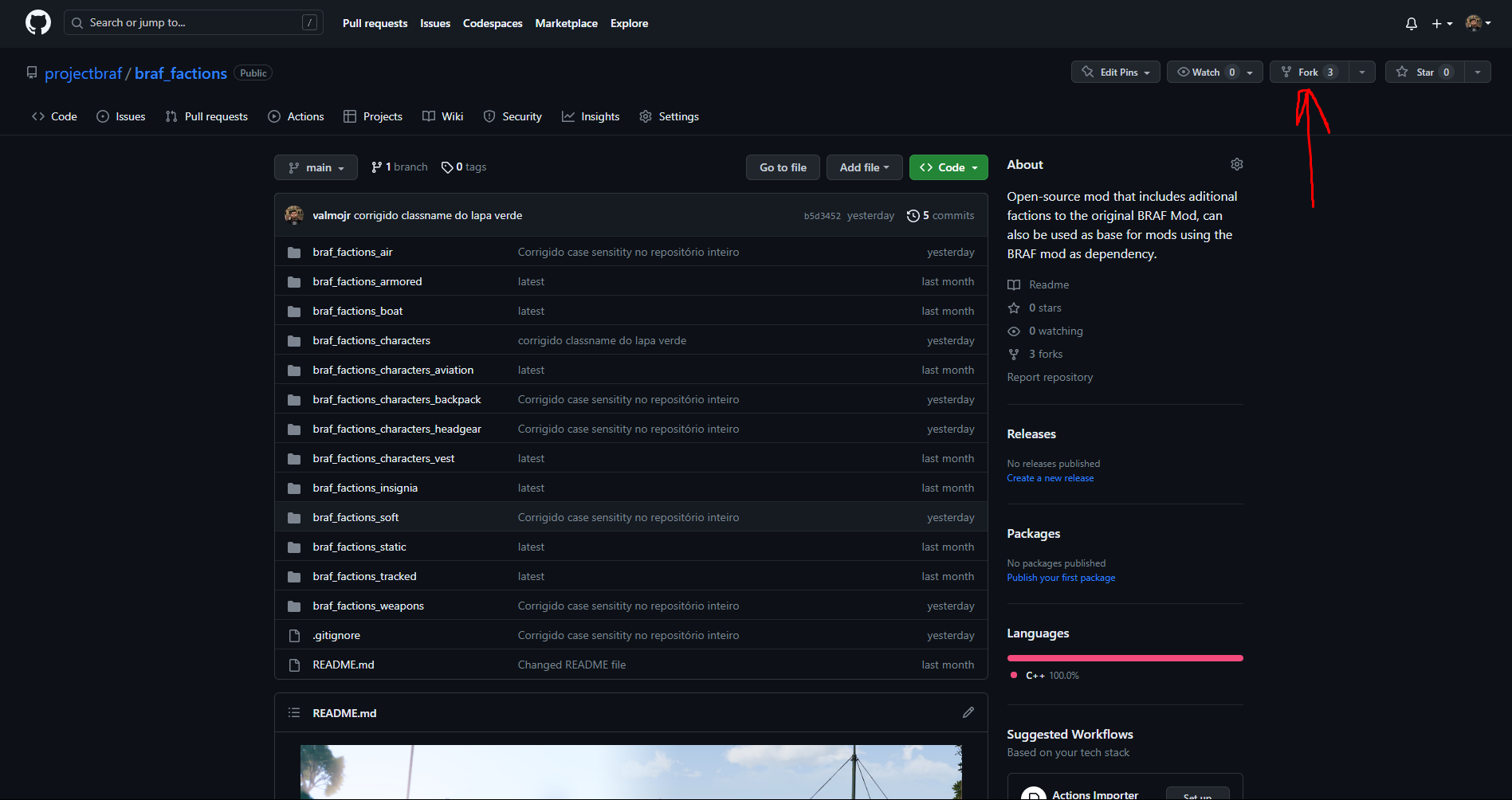Open commits history clock icon
Viewport: 1512px width, 800px height.
[x=913, y=216]
